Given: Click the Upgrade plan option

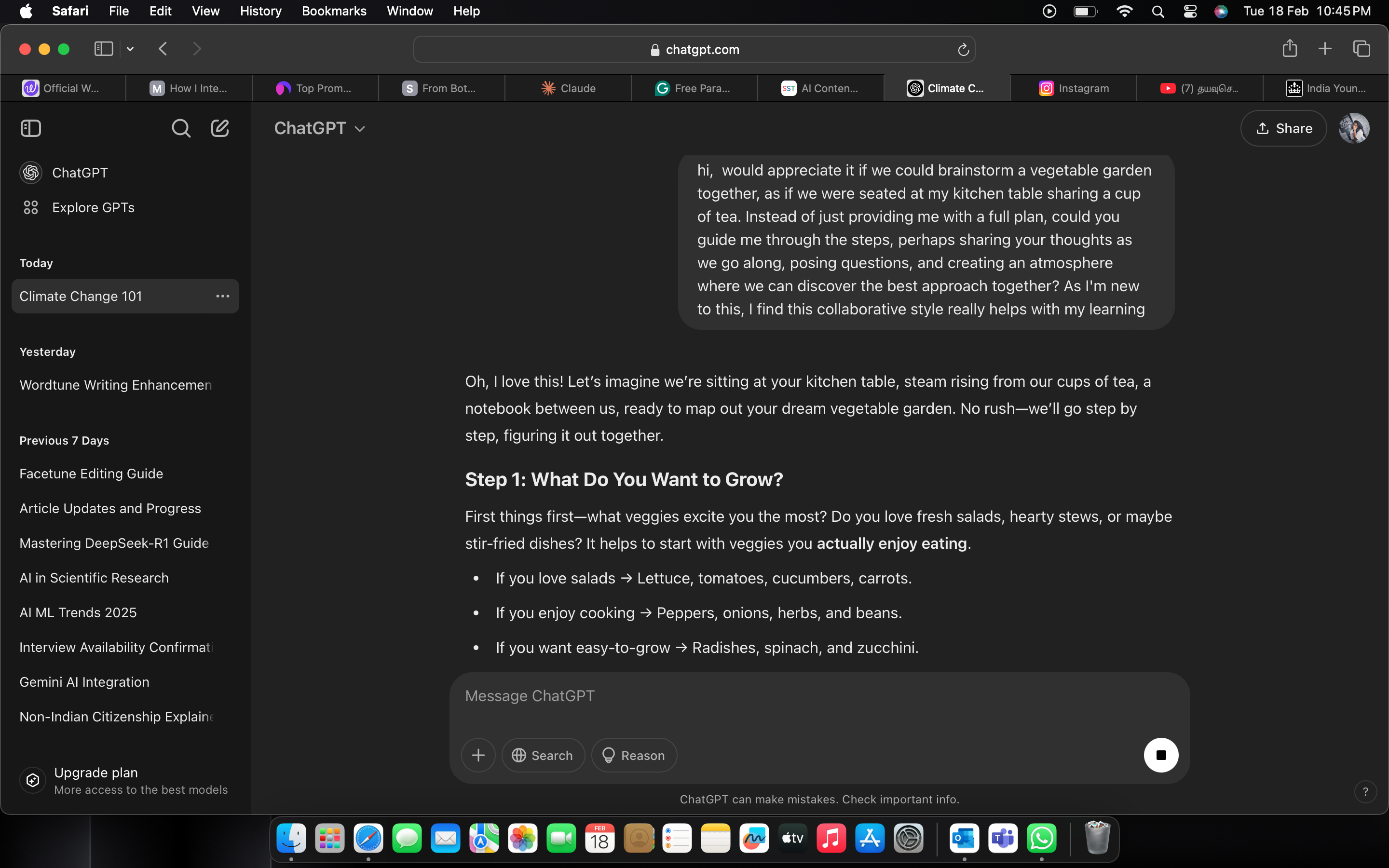Looking at the screenshot, I should click(125, 780).
